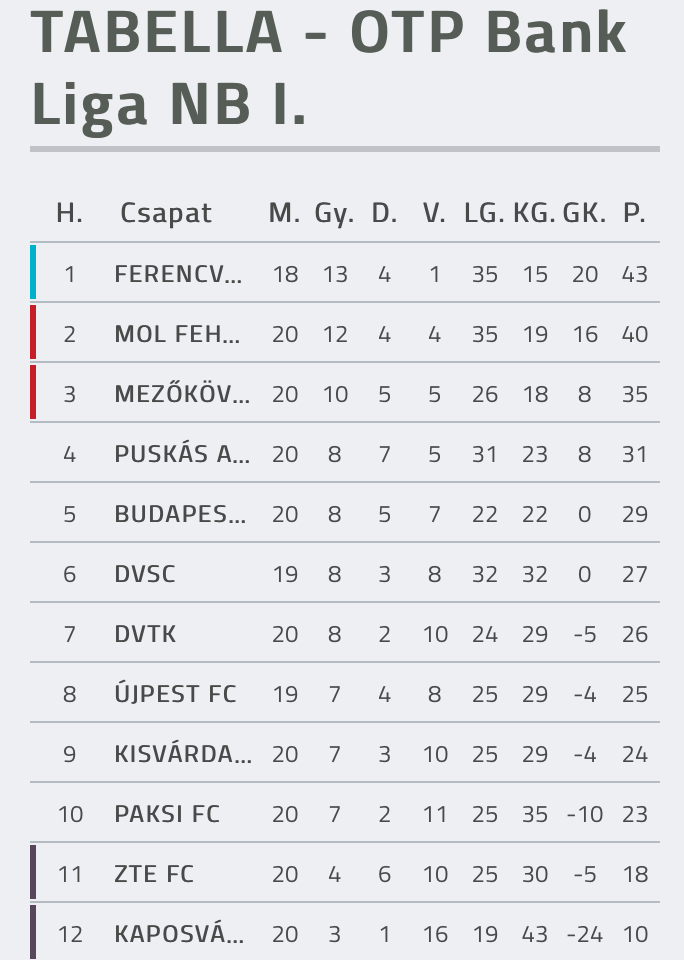Open the DVSC team entry
The width and height of the screenshot is (684, 960).
pos(145,574)
